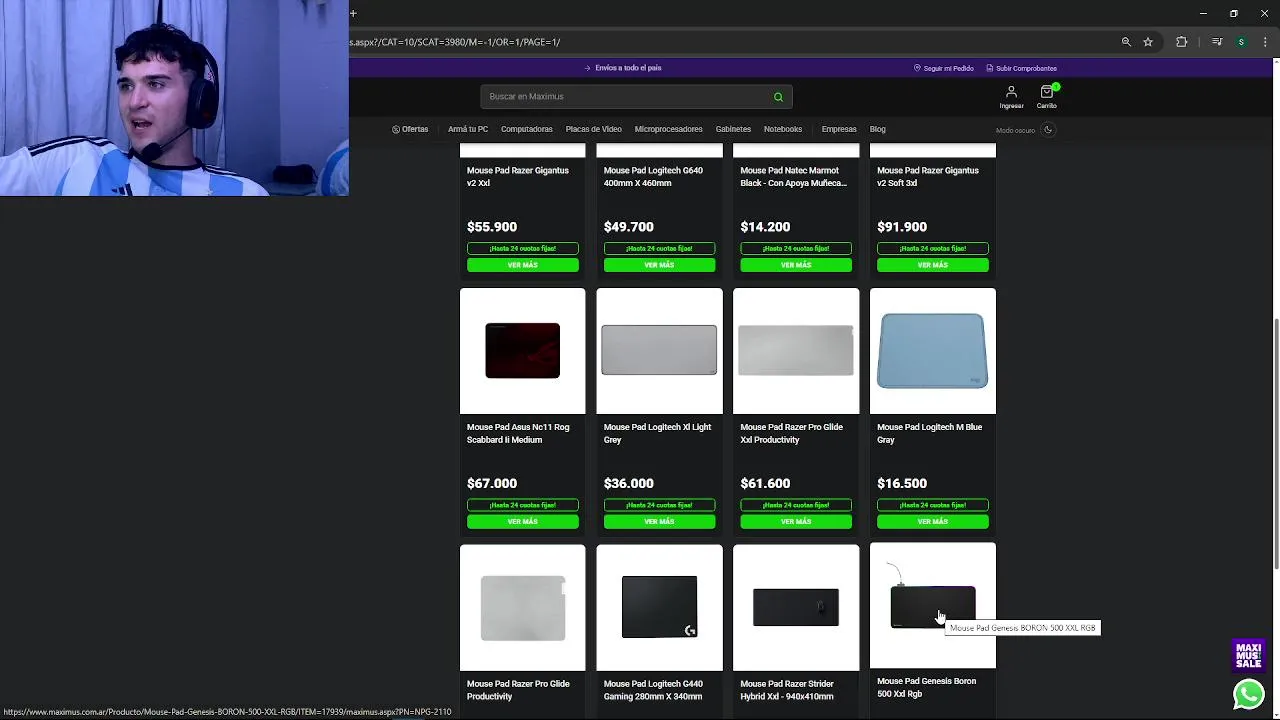Click Ver Más under Logitech G640
The height and width of the screenshot is (720, 1280).
click(659, 265)
